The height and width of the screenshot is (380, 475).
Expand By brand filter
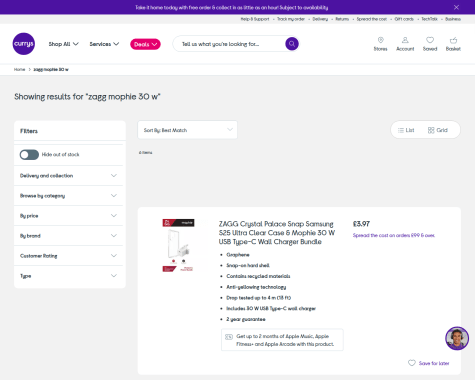(x=68, y=236)
